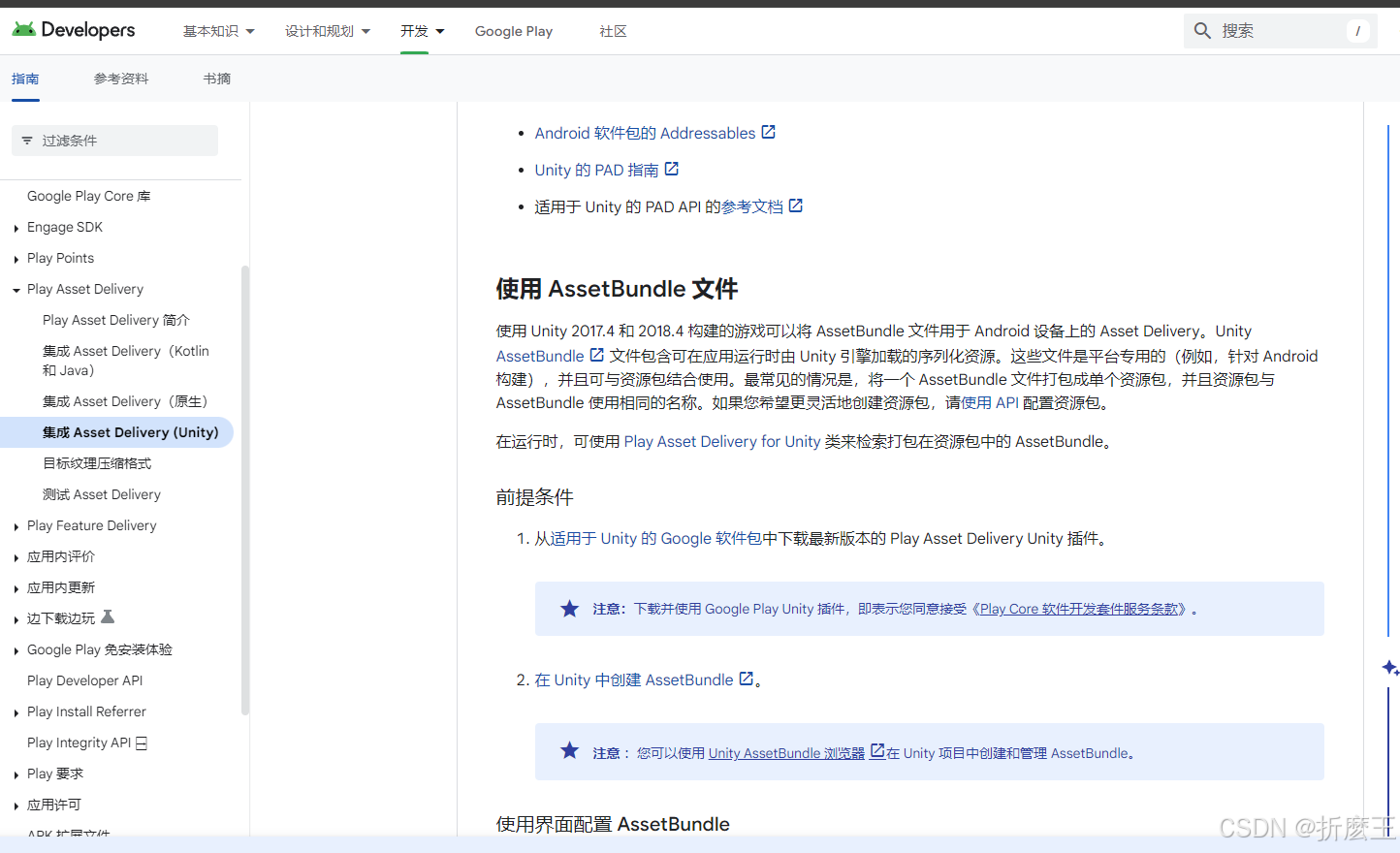Click heading 使用 AssetBundle 文件
The width and height of the screenshot is (1400, 853).
(x=617, y=289)
